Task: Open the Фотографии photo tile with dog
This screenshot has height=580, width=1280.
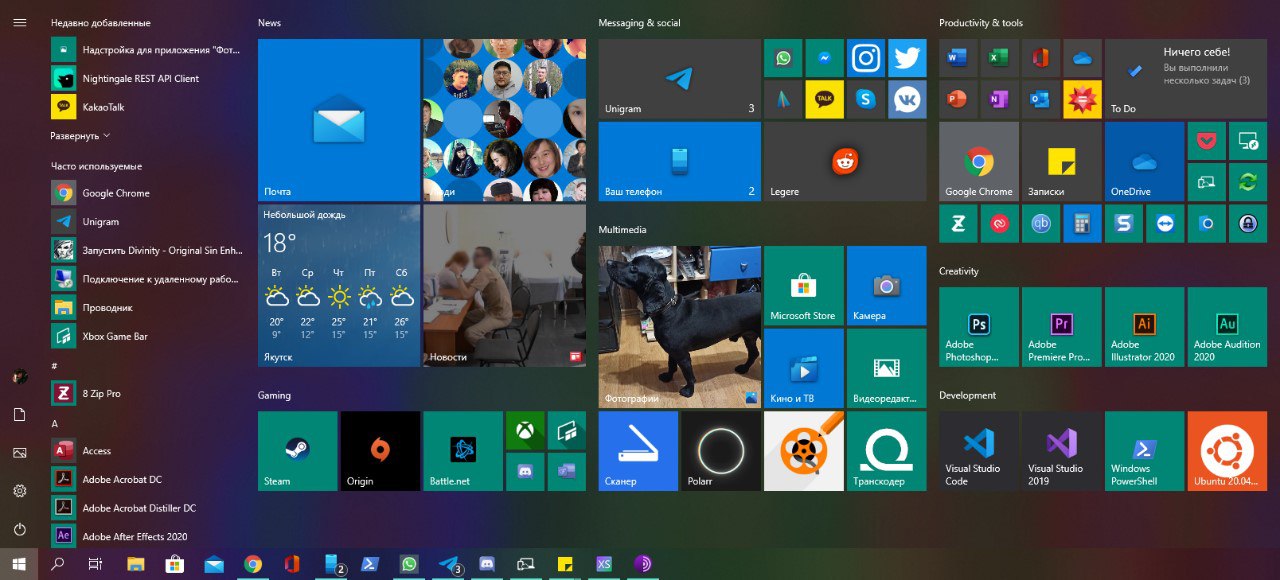Action: coord(680,327)
